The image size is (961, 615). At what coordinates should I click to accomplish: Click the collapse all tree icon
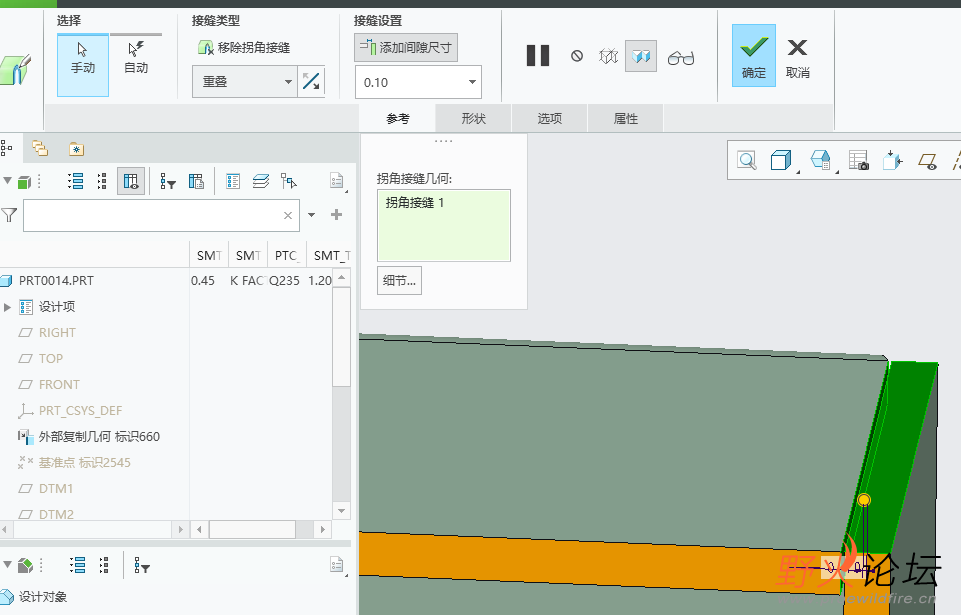coord(102,181)
